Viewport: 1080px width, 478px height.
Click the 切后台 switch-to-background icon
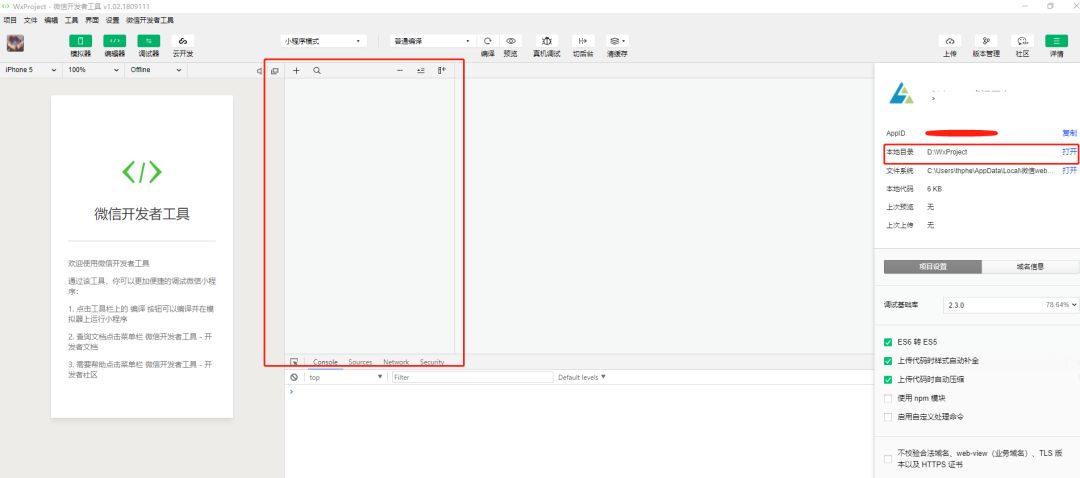(x=583, y=41)
